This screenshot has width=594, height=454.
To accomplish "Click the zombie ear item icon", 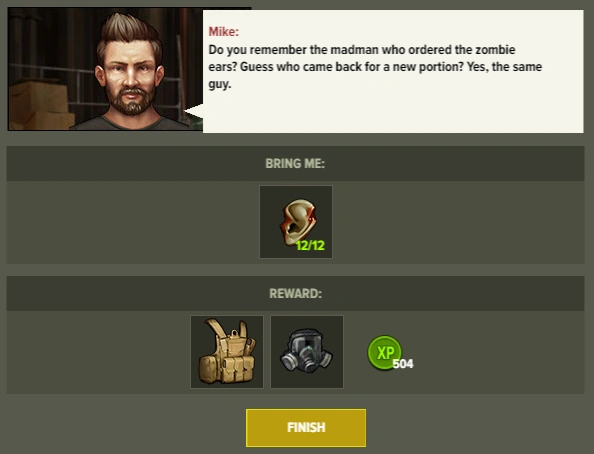I will tap(298, 222).
